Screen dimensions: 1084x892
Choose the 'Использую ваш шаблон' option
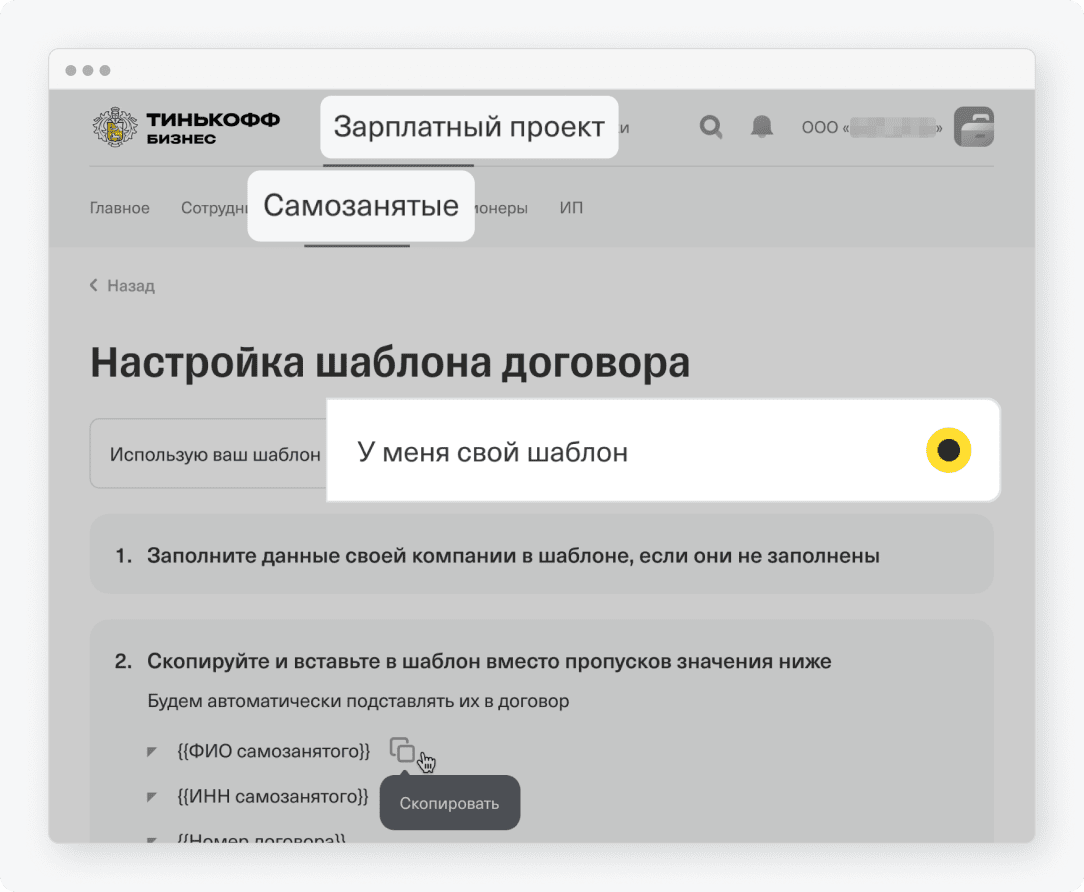click(x=214, y=454)
